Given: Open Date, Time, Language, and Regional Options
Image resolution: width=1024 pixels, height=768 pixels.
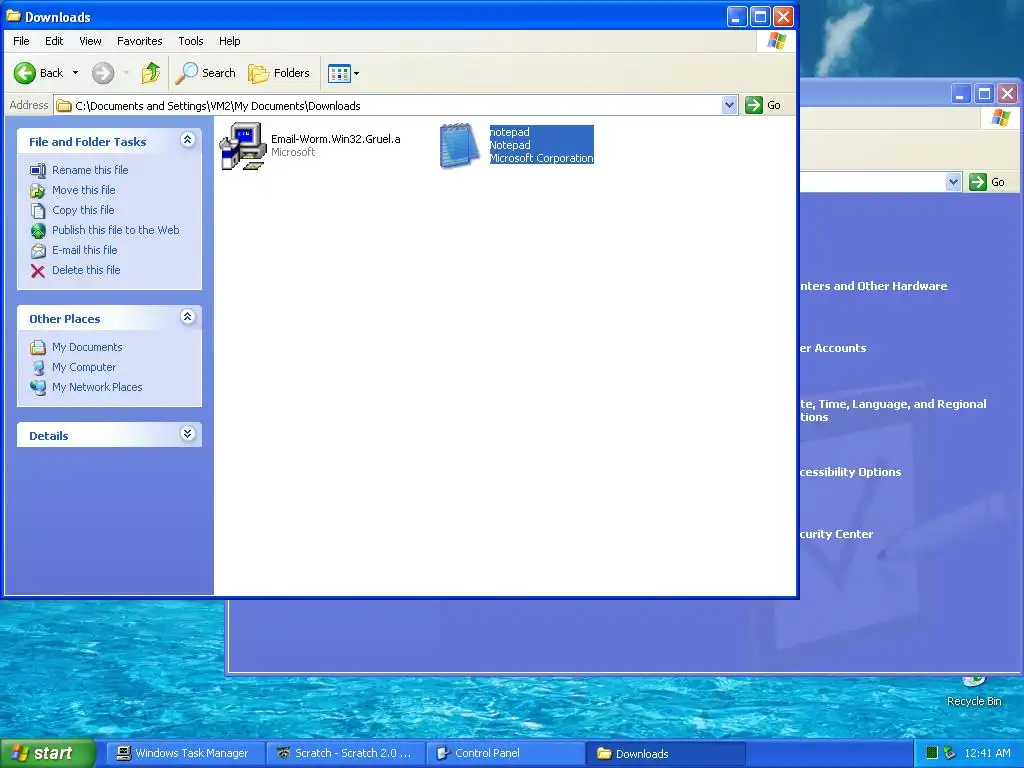Looking at the screenshot, I should pyautogui.click(x=893, y=410).
